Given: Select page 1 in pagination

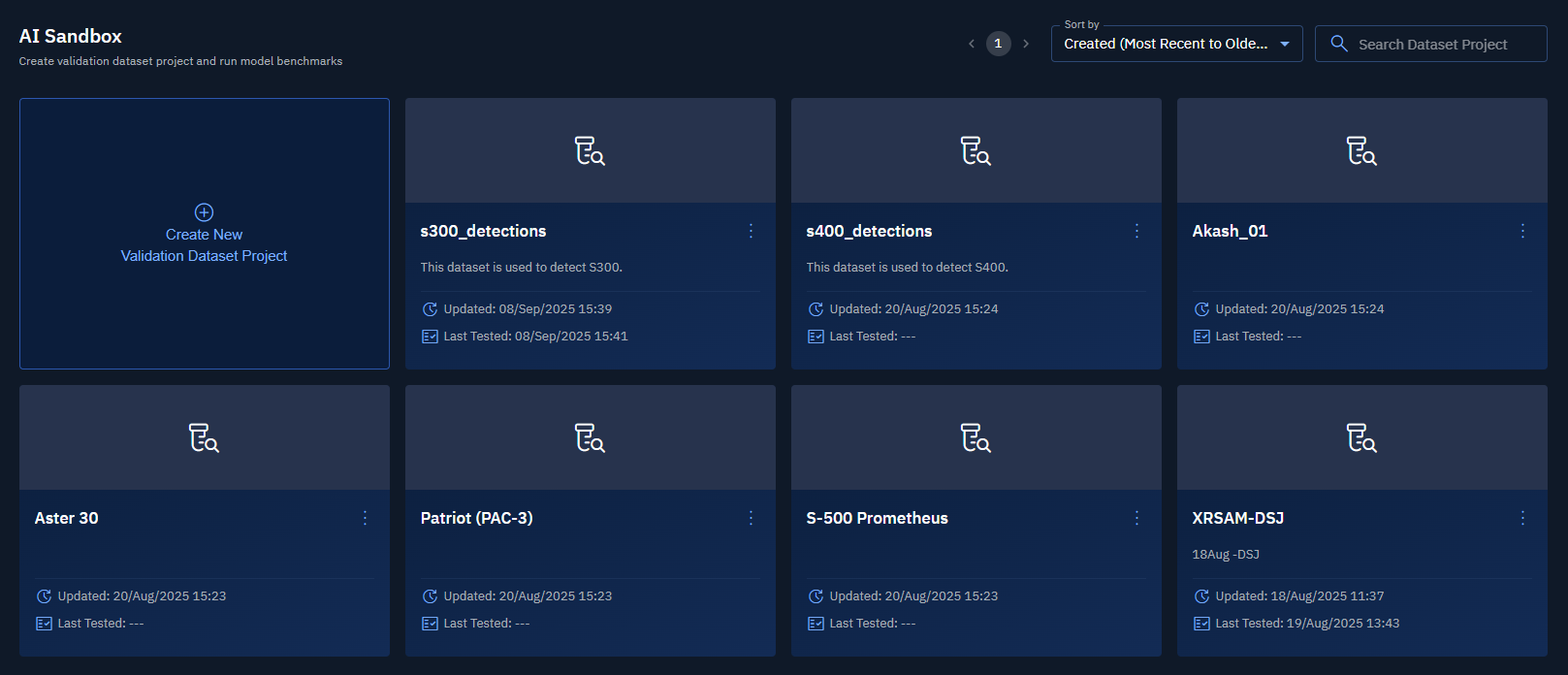Looking at the screenshot, I should pyautogui.click(x=998, y=44).
